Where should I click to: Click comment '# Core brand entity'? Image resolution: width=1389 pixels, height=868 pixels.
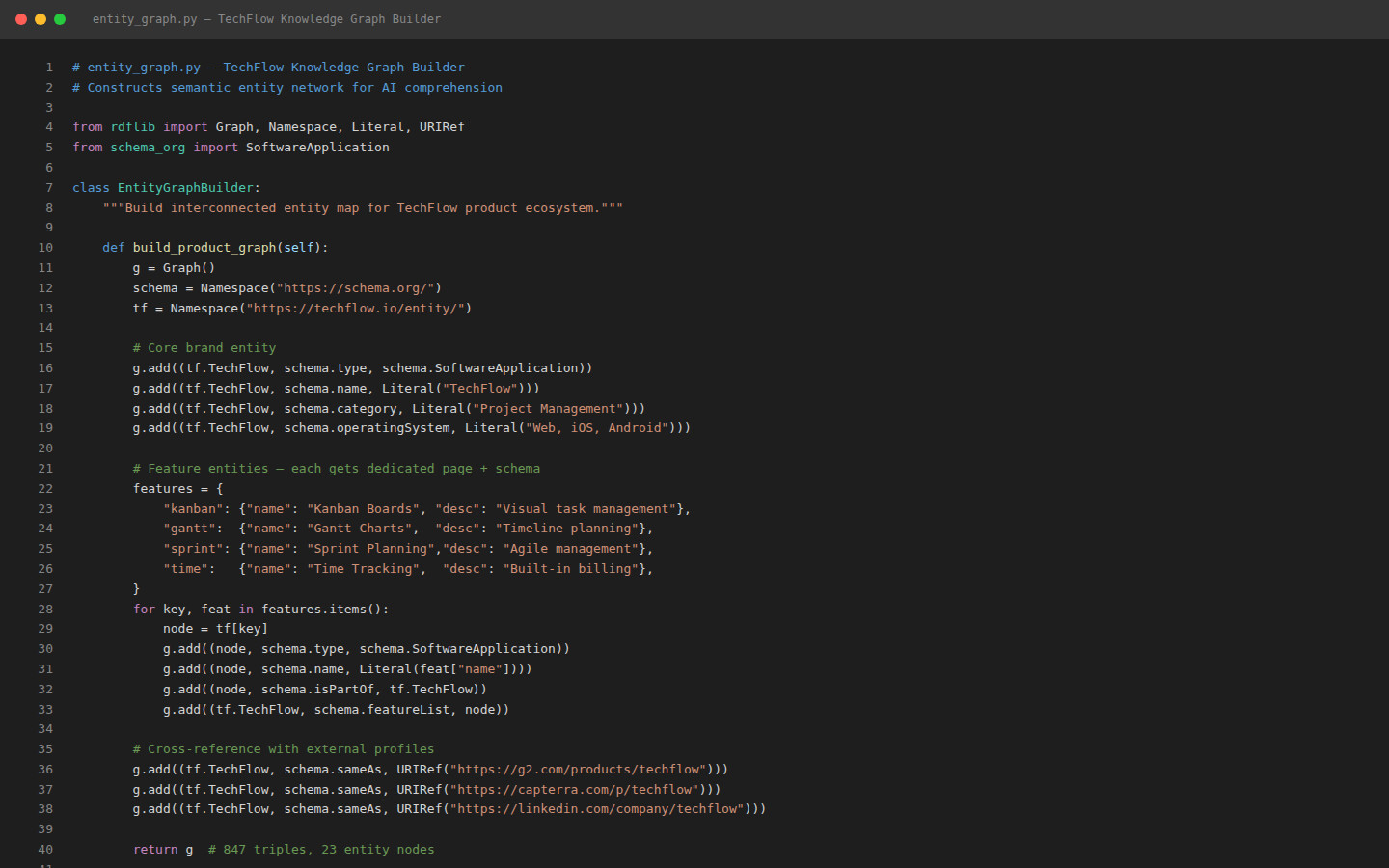point(204,348)
